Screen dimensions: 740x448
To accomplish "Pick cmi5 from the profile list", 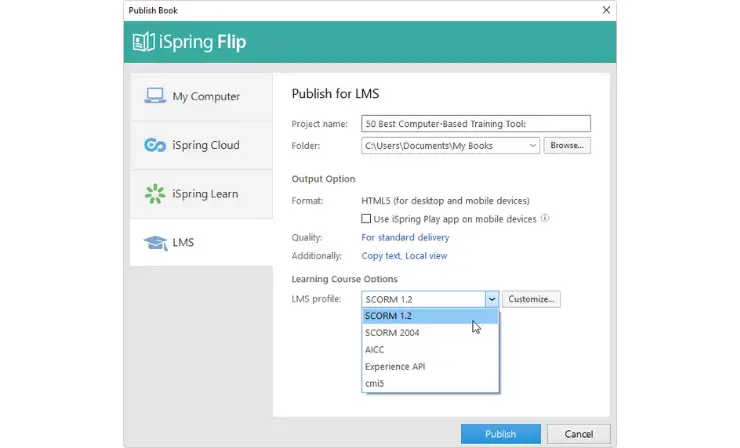I will coord(430,384).
